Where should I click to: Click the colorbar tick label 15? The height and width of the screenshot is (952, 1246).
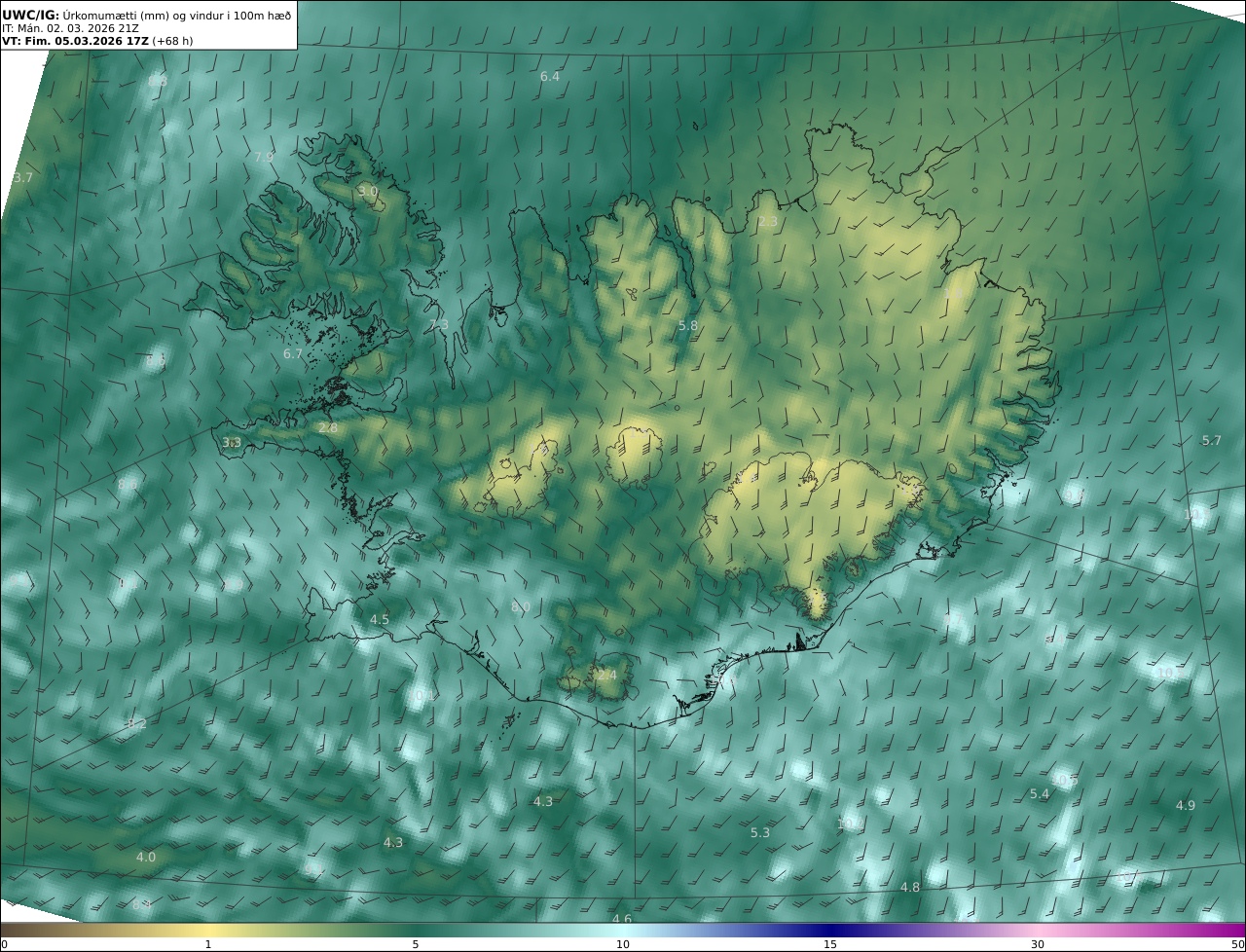[830, 945]
